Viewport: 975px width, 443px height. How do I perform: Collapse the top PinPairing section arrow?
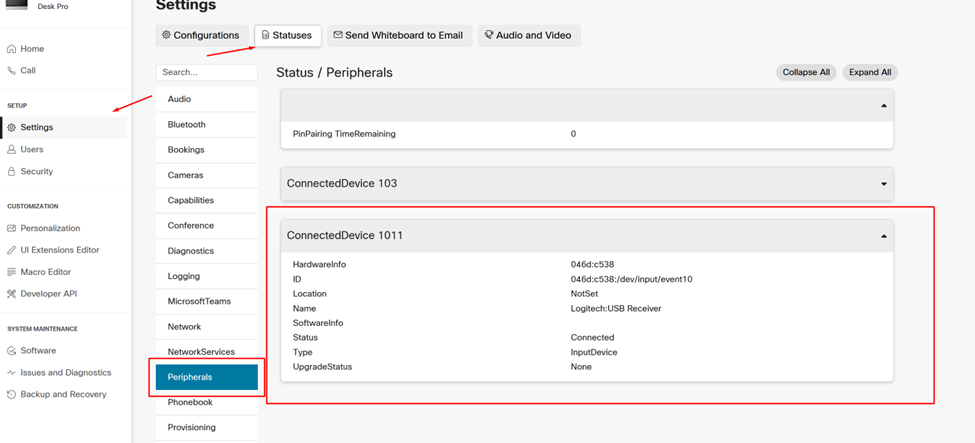pos(883,106)
